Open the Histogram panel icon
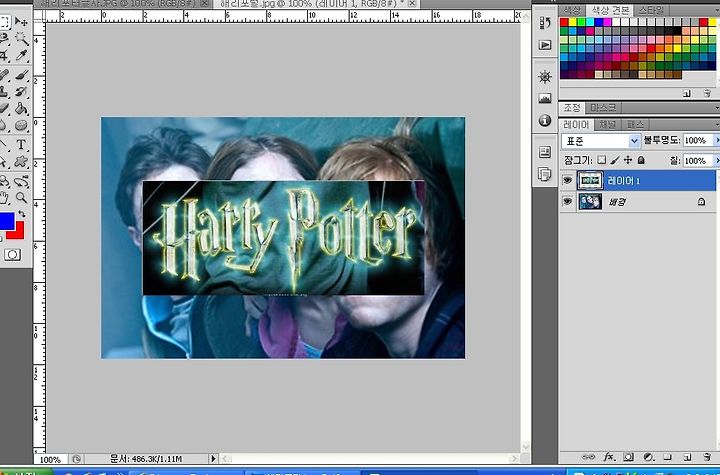This screenshot has height=475, width=720. (545, 98)
